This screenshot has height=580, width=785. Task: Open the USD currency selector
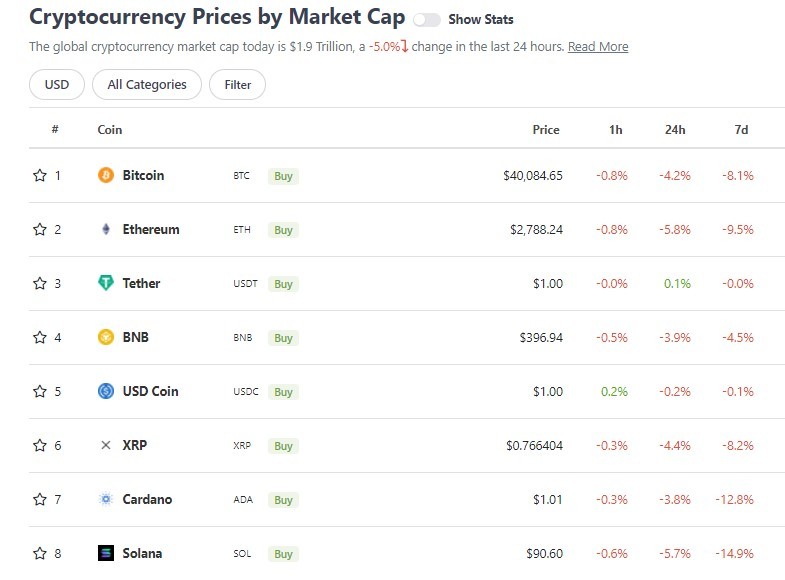[x=57, y=85]
